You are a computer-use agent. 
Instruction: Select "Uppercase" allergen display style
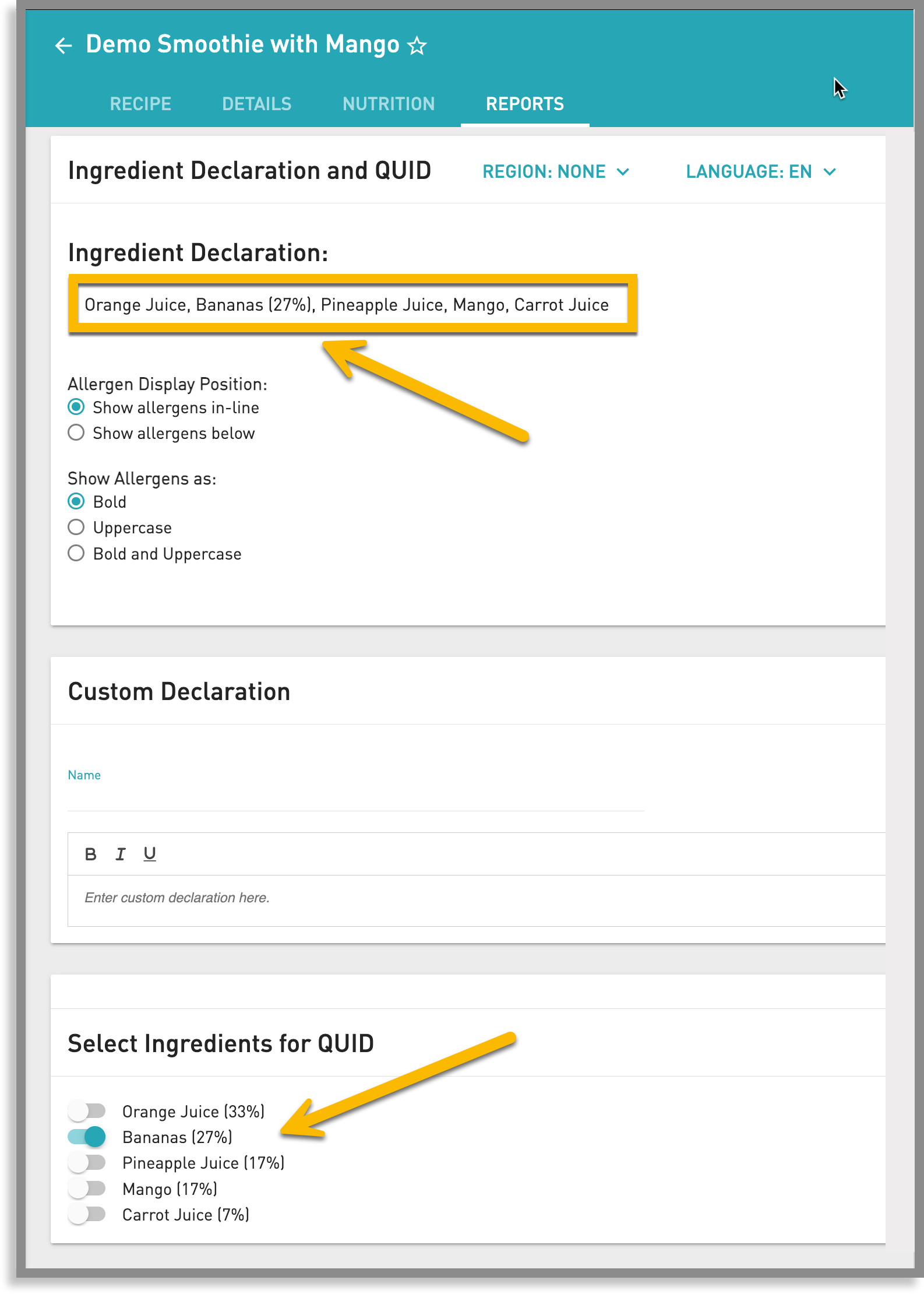click(x=76, y=527)
